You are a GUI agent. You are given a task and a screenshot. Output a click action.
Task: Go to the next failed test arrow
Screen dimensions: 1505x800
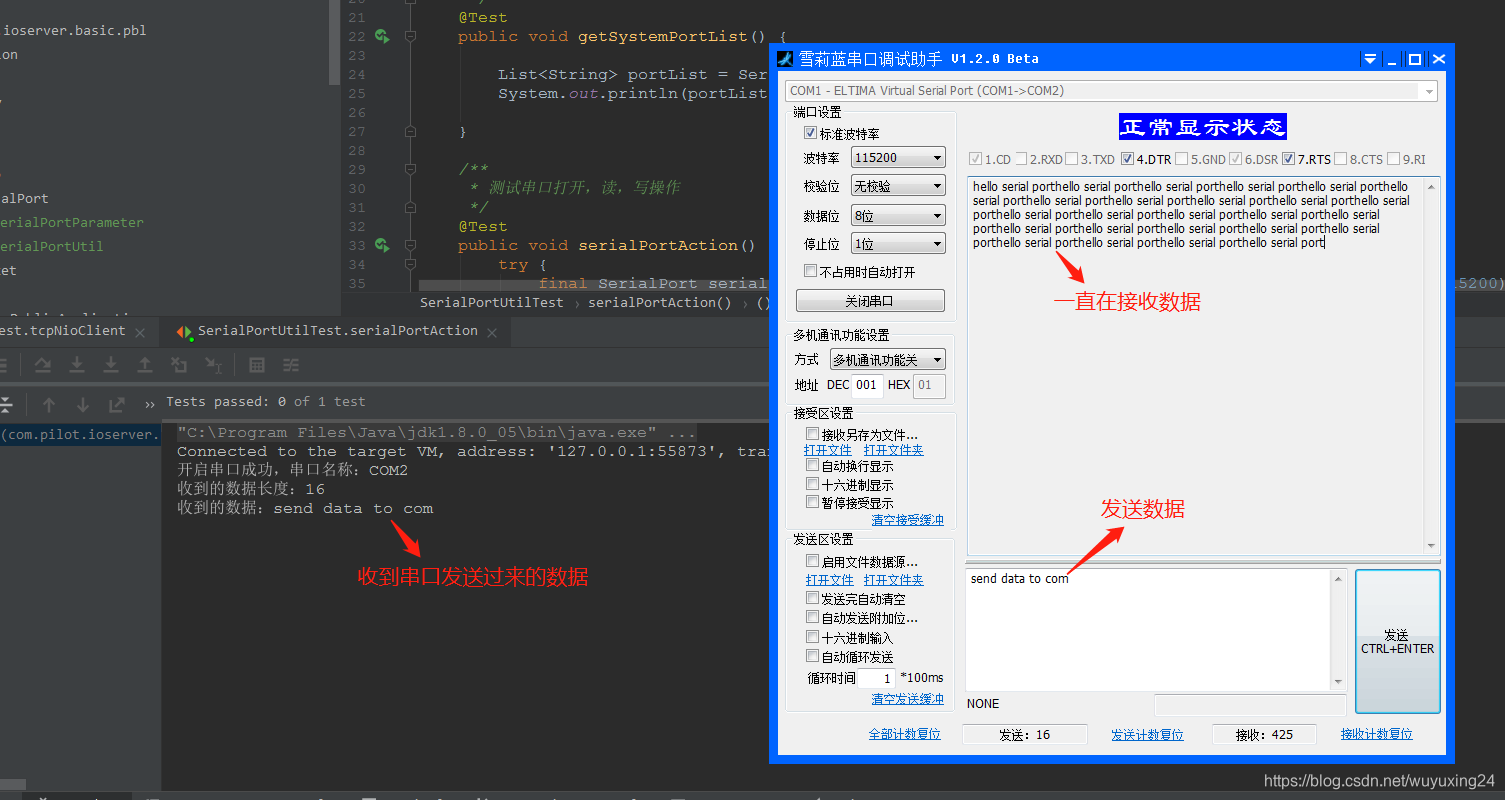(x=83, y=405)
